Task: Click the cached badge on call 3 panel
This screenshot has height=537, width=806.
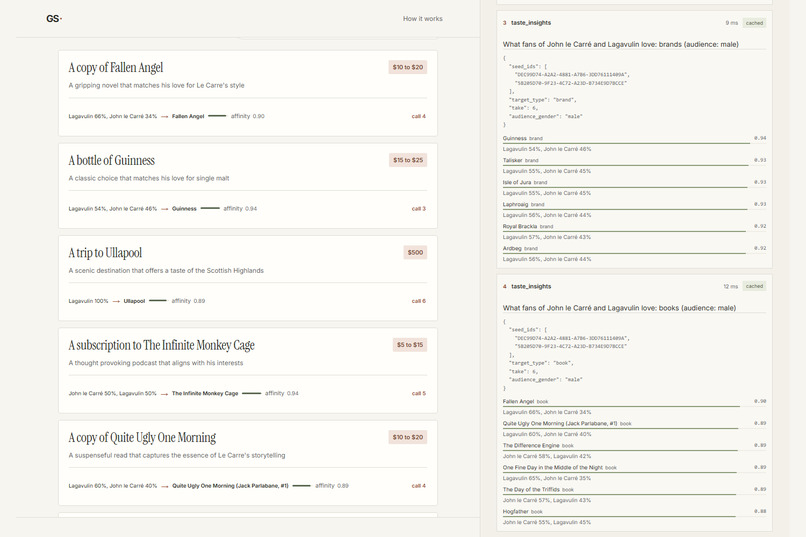Action: 754,23
